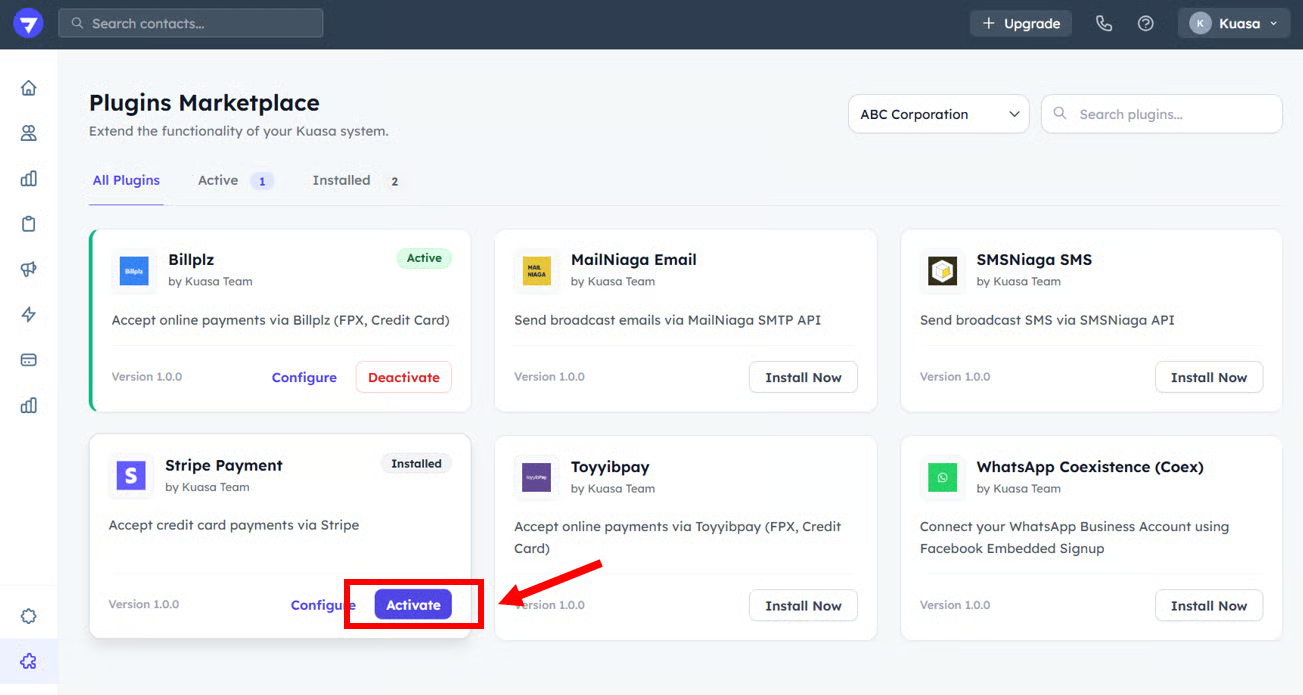Image resolution: width=1303 pixels, height=695 pixels.
Task: Deactivate the Billplz plugin
Action: (403, 377)
